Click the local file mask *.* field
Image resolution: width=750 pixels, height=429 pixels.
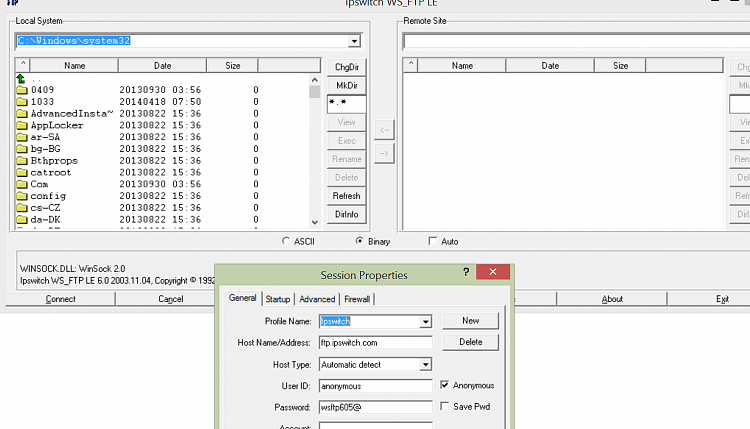(347, 104)
